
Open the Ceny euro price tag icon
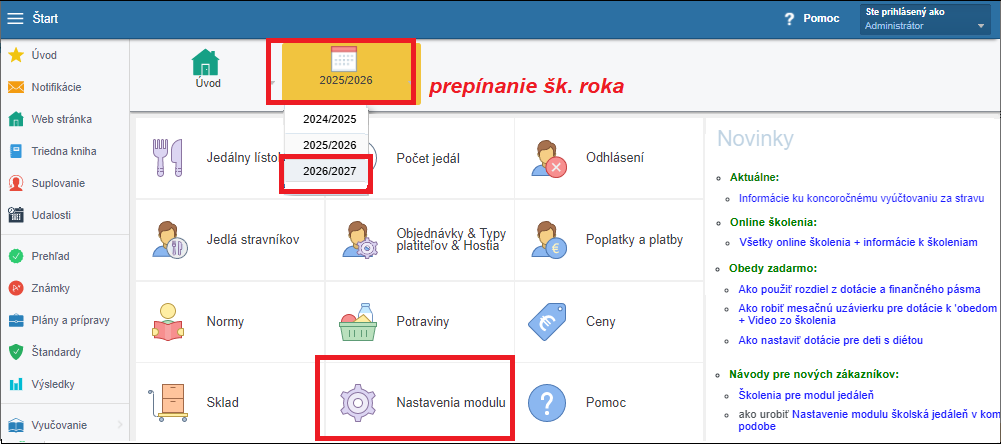click(x=547, y=321)
